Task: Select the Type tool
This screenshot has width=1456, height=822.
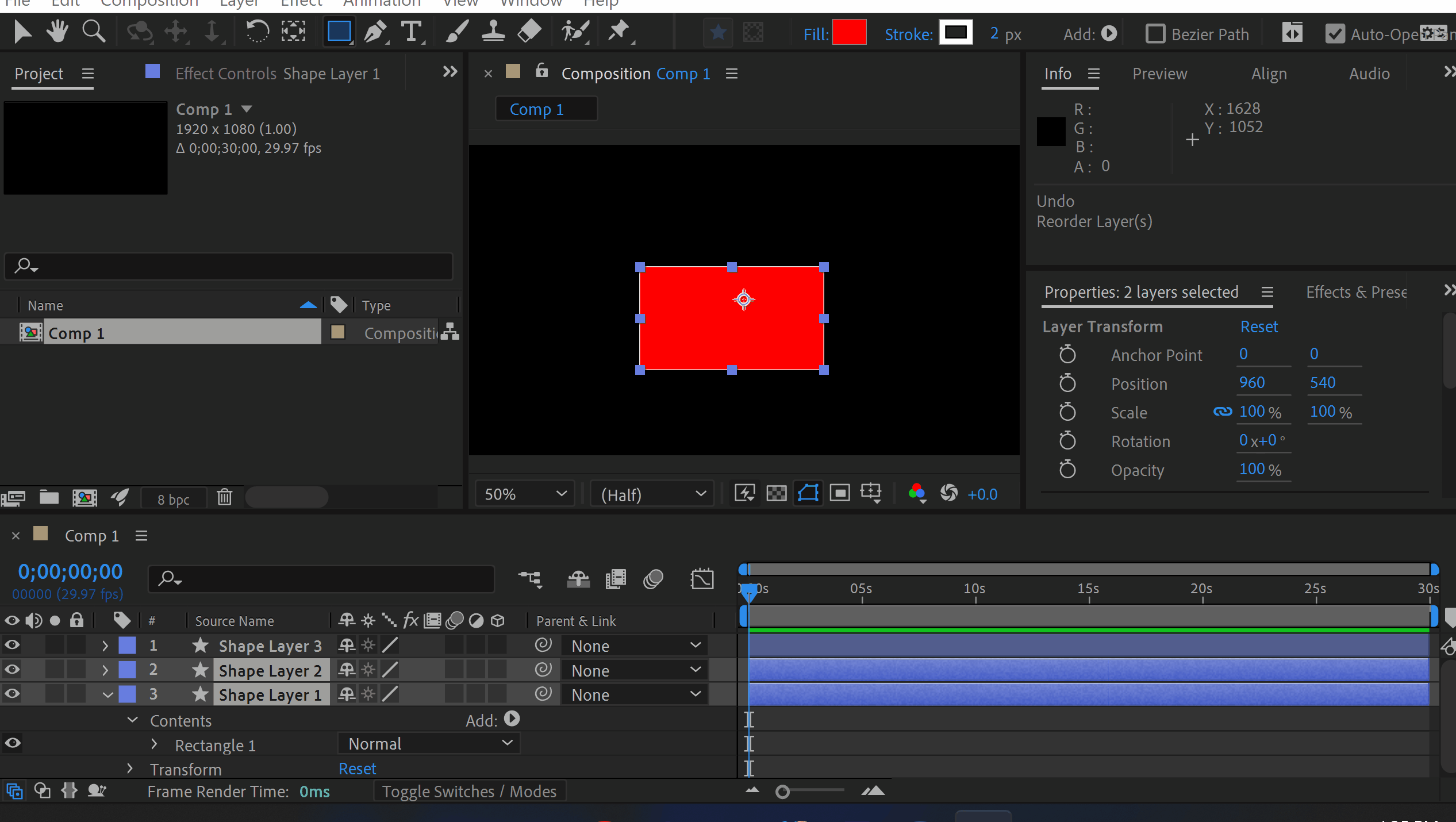Action: 412,32
